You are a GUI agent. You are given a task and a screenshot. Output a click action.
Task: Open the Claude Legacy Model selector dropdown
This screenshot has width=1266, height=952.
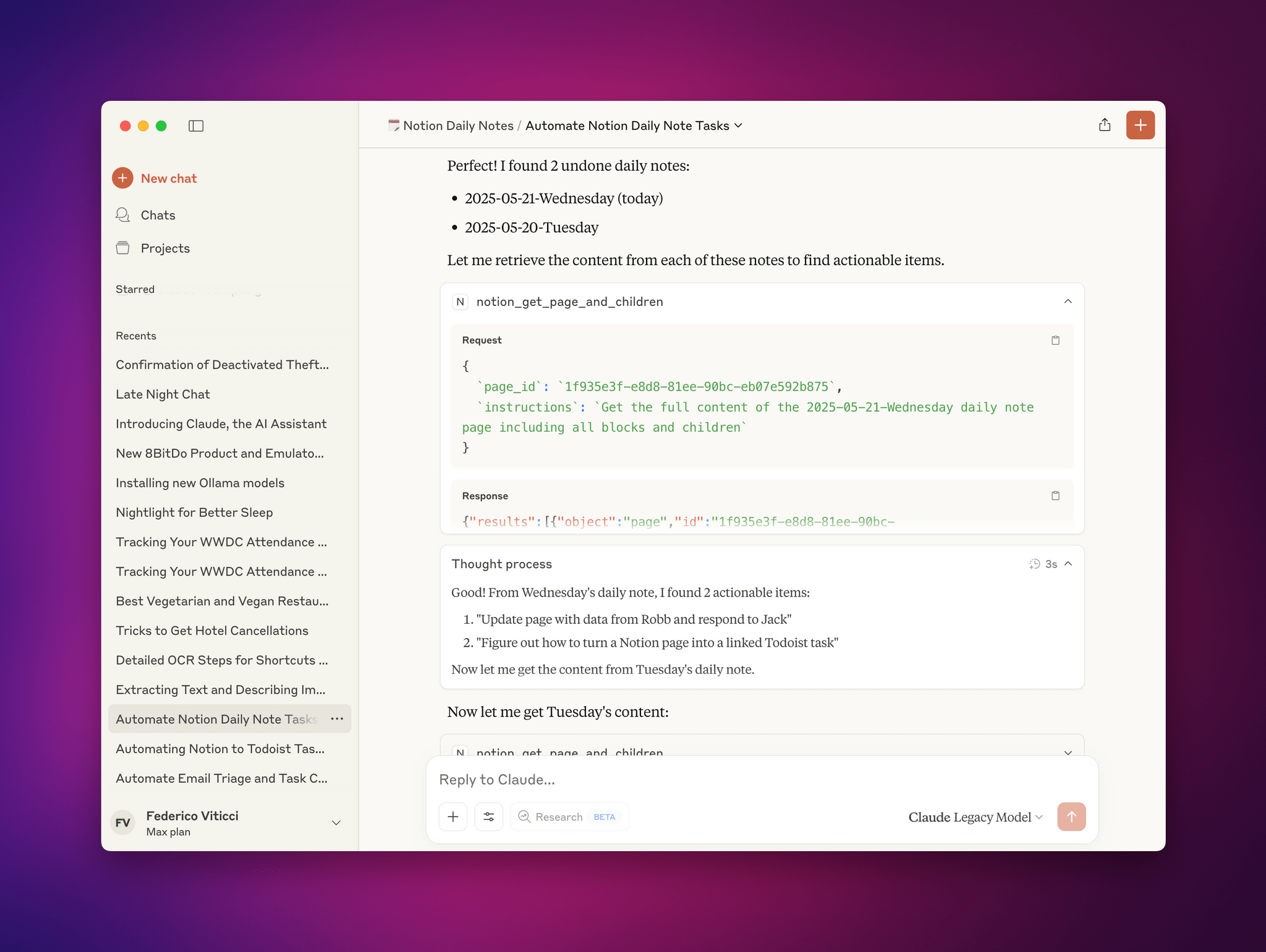pyautogui.click(x=975, y=817)
